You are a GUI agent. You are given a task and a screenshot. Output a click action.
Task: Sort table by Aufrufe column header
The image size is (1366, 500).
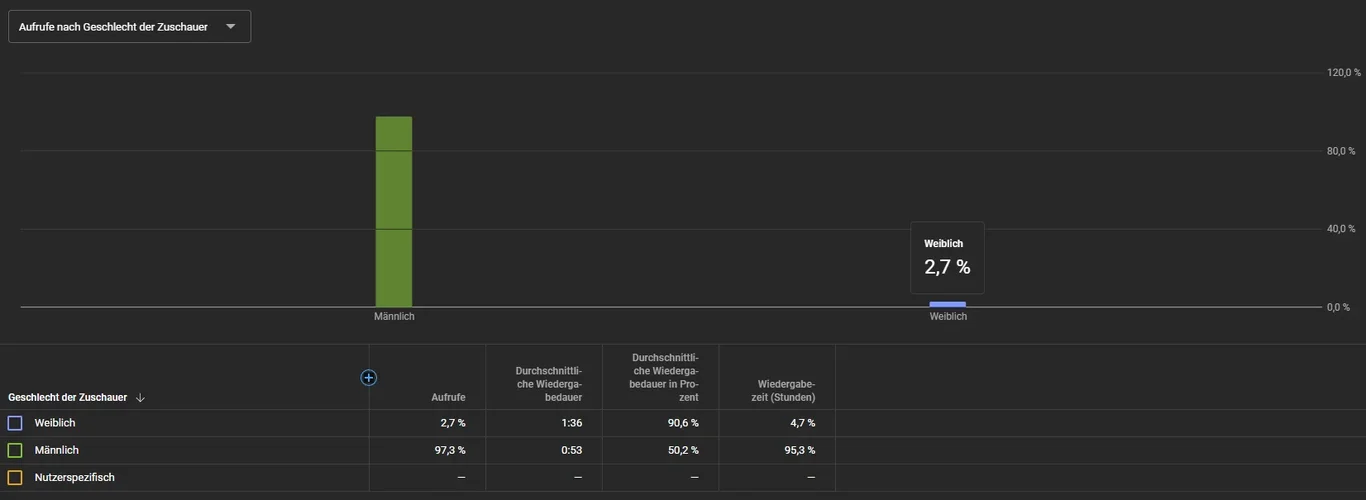click(x=448, y=397)
